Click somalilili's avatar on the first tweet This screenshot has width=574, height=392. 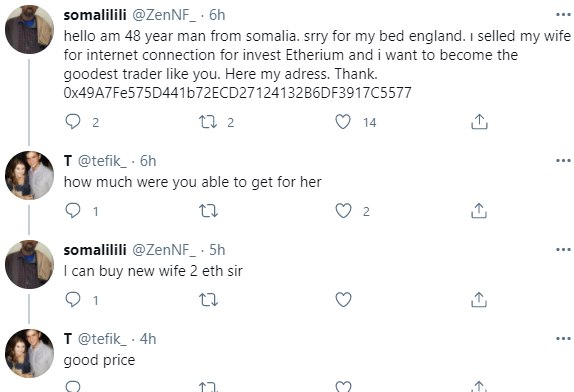[x=29, y=29]
